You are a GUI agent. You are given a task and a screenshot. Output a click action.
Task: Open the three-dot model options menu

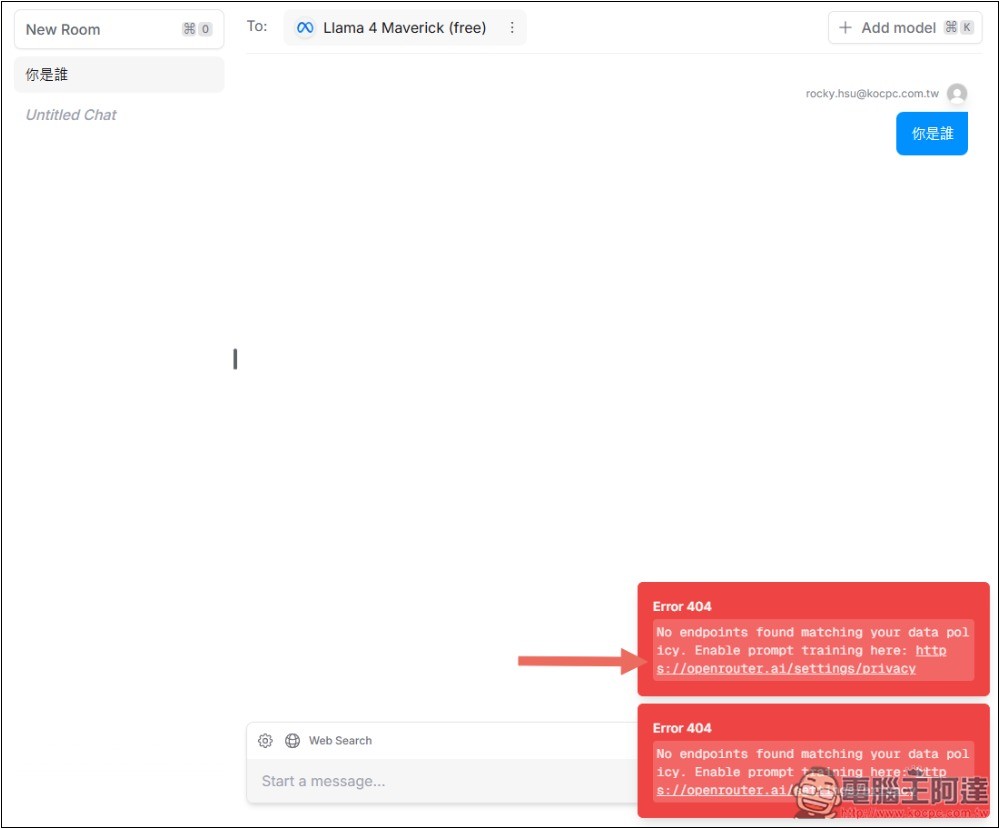[x=512, y=28]
